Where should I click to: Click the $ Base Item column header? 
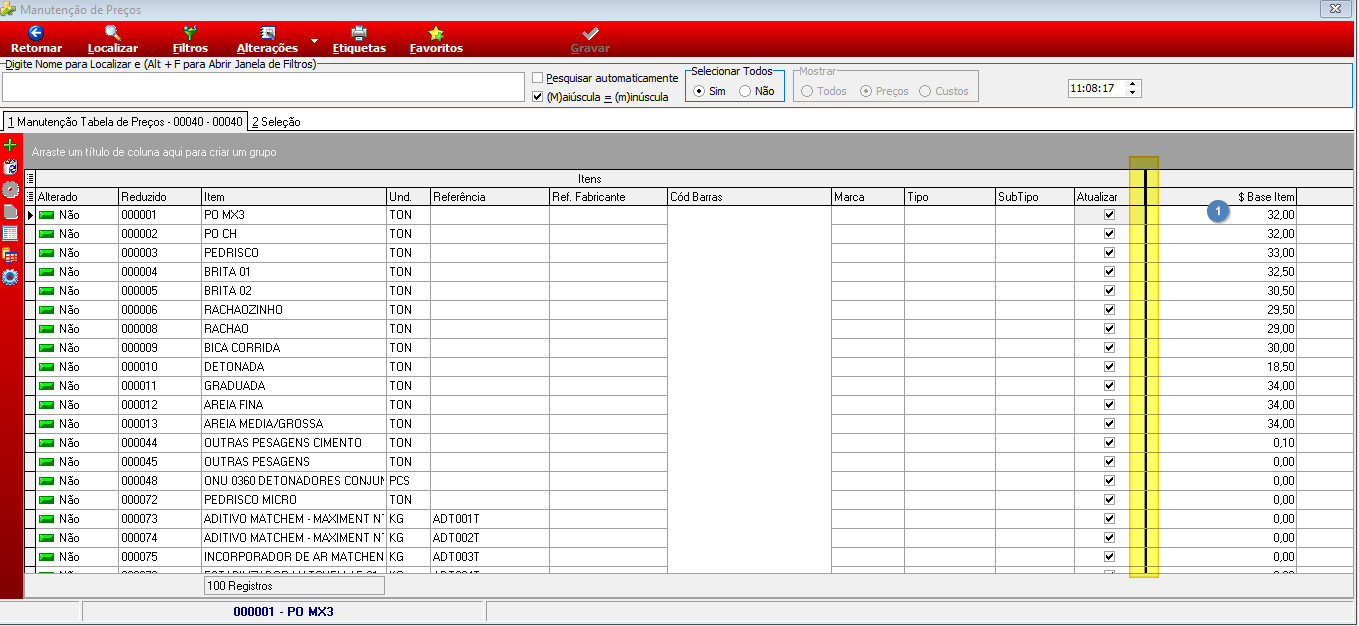pos(1228,197)
